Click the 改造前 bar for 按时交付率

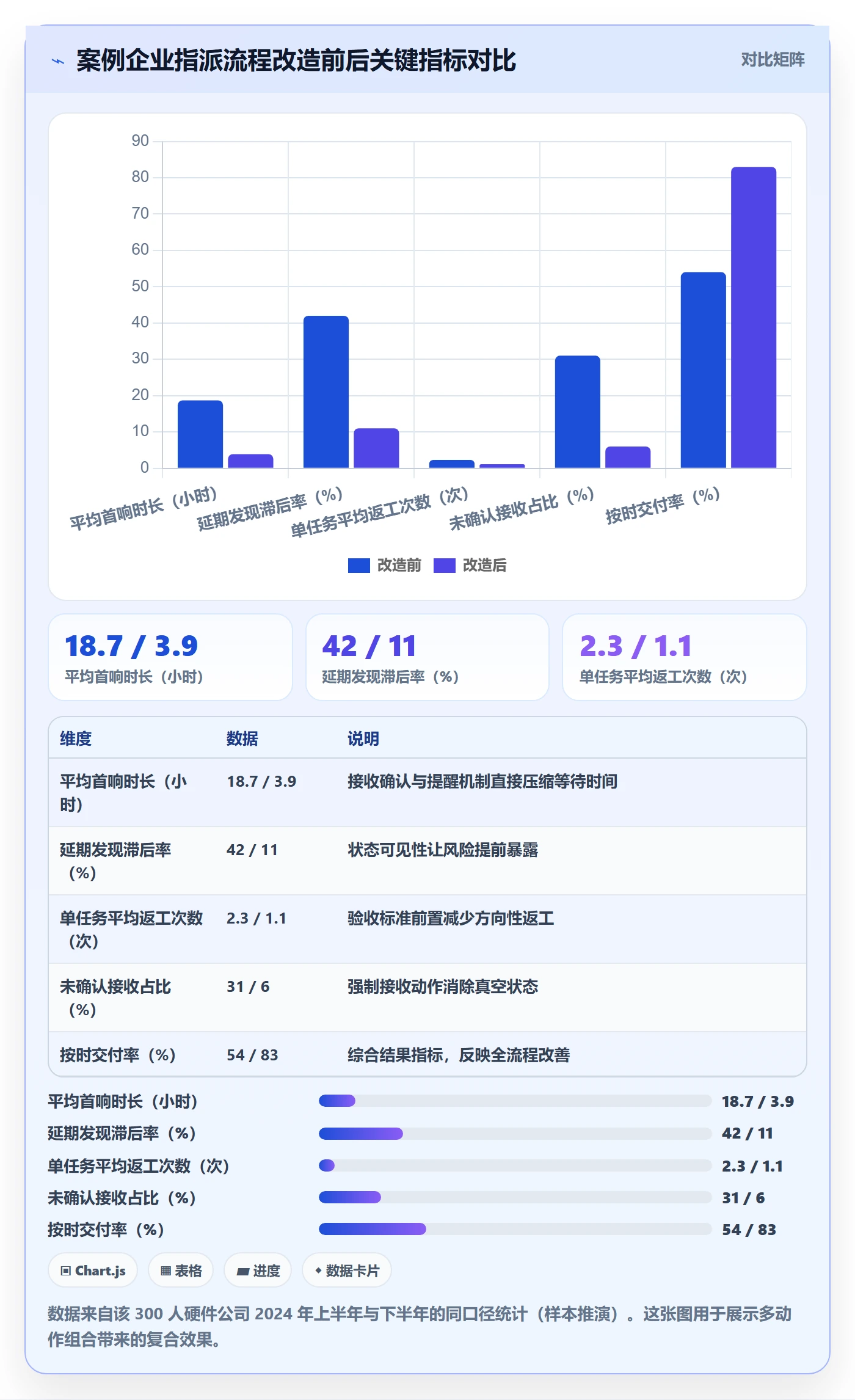tap(704, 370)
